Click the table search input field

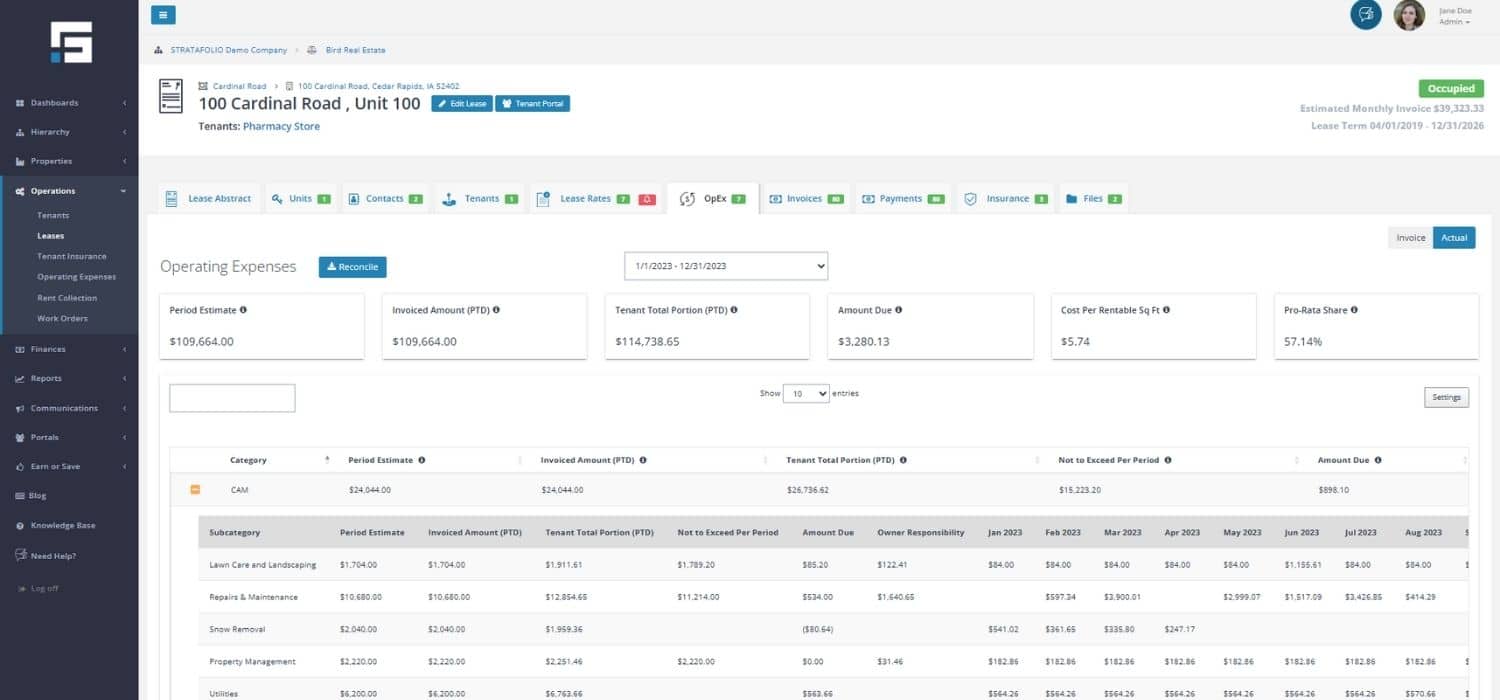click(x=232, y=398)
